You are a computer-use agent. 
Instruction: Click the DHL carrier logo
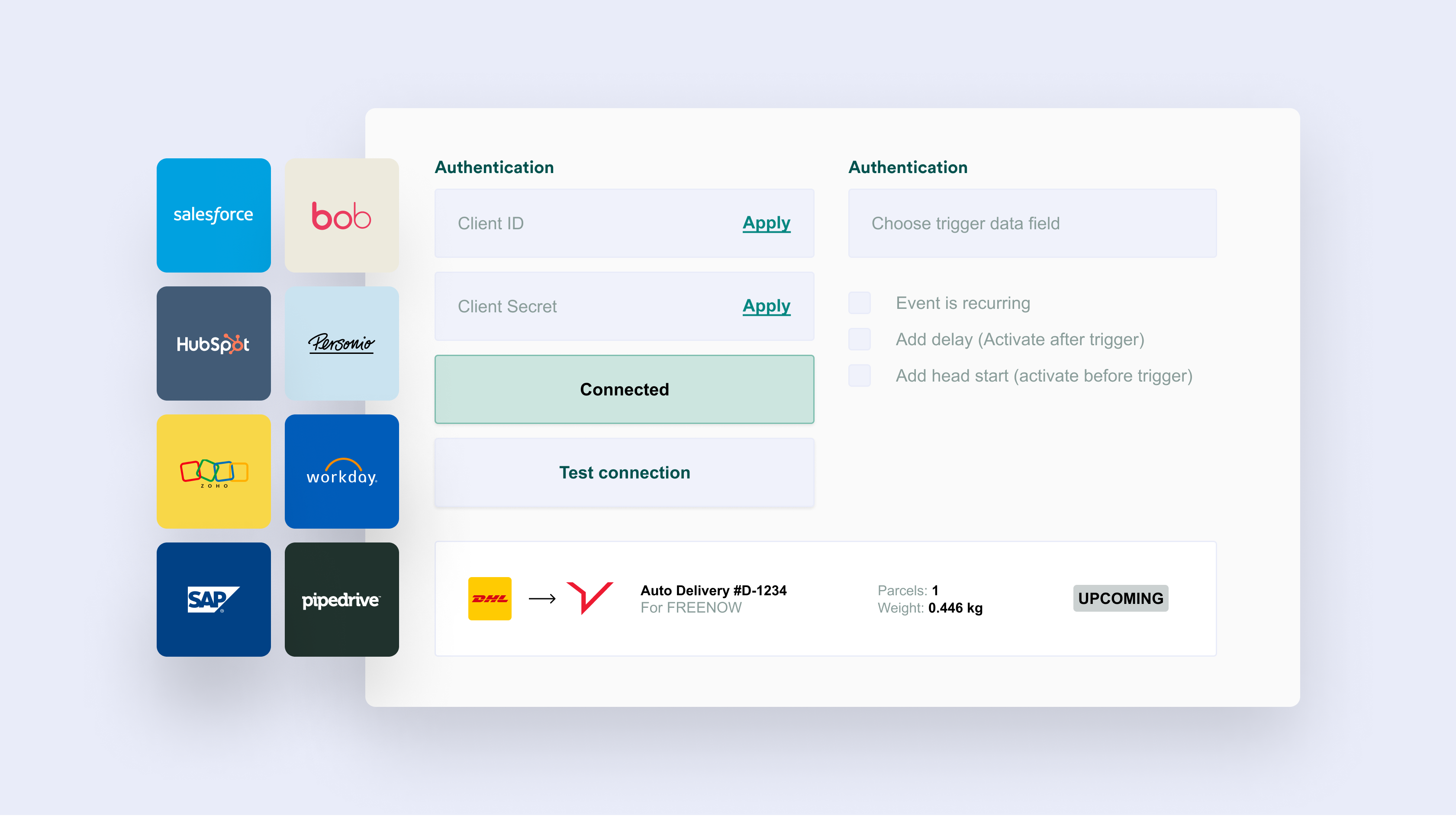(490, 598)
